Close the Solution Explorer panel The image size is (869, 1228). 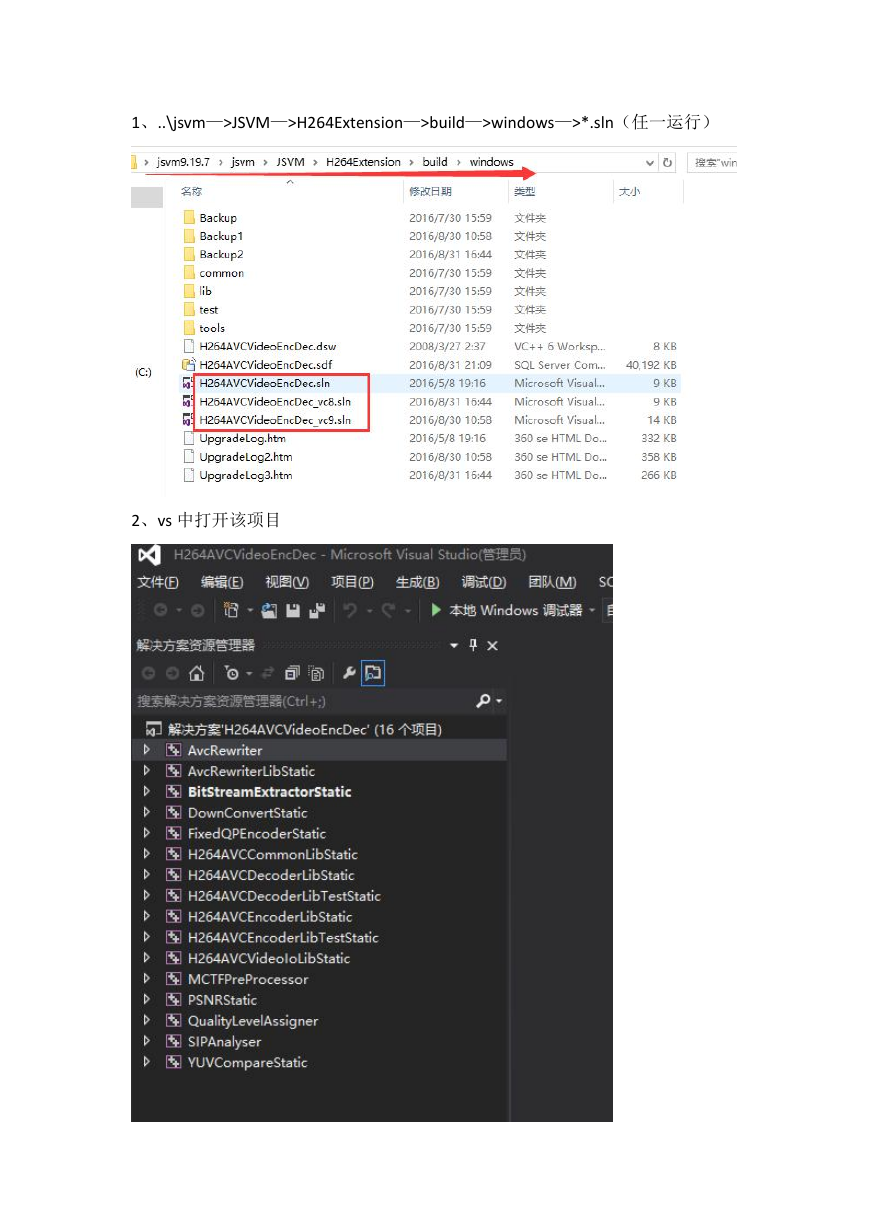click(492, 645)
